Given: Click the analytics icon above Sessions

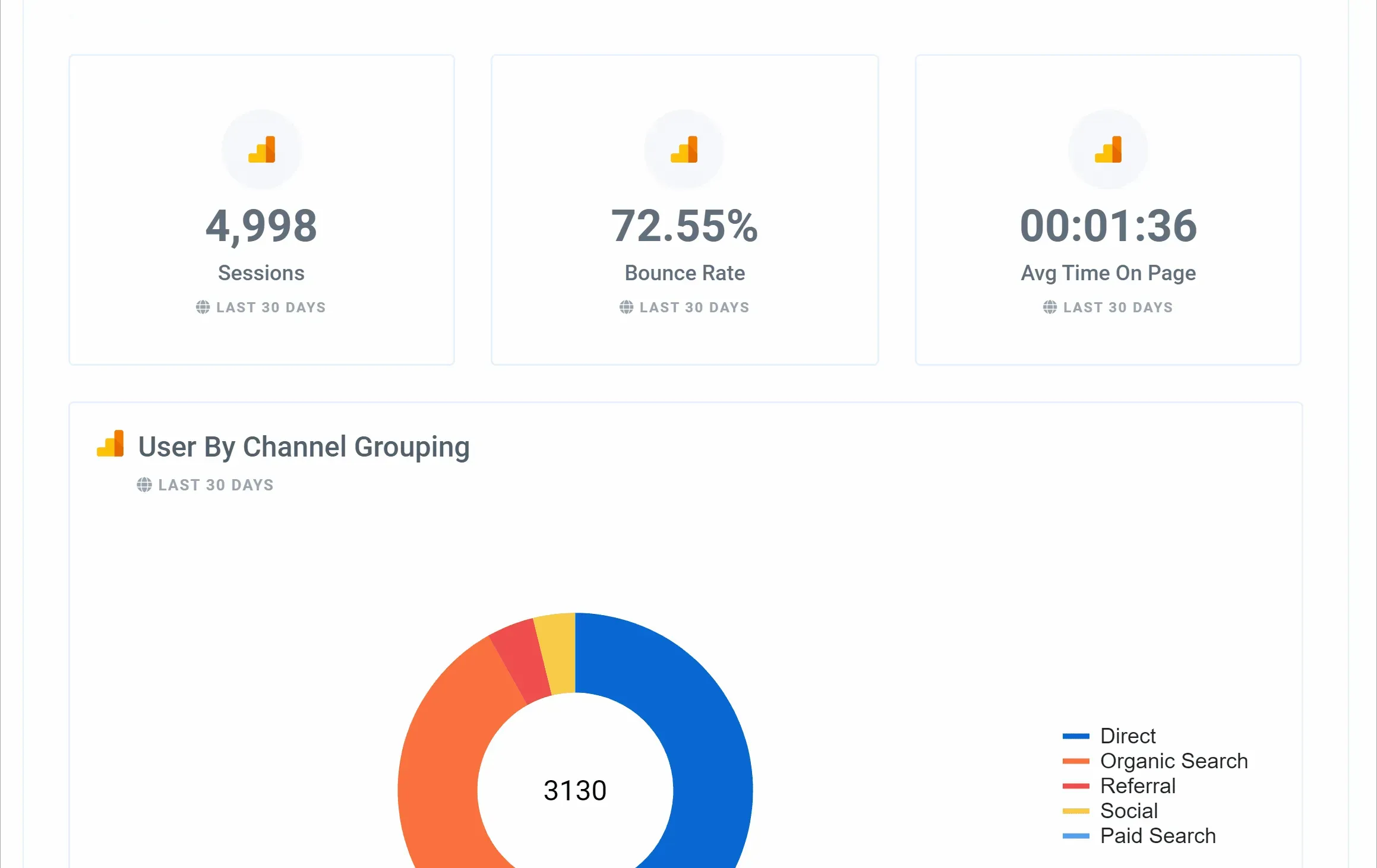Looking at the screenshot, I should pos(262,149).
